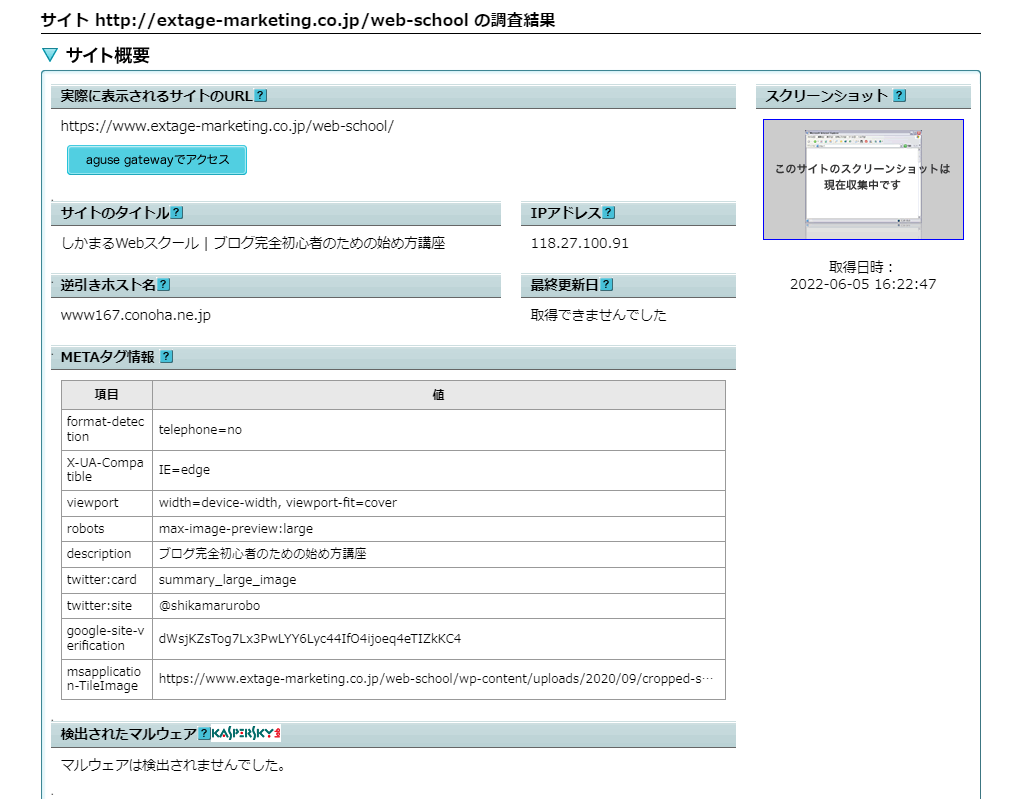Screen dimensions: 1033x799
Task: Open help icon next to サイトのタイトル
Action: click(x=177, y=213)
